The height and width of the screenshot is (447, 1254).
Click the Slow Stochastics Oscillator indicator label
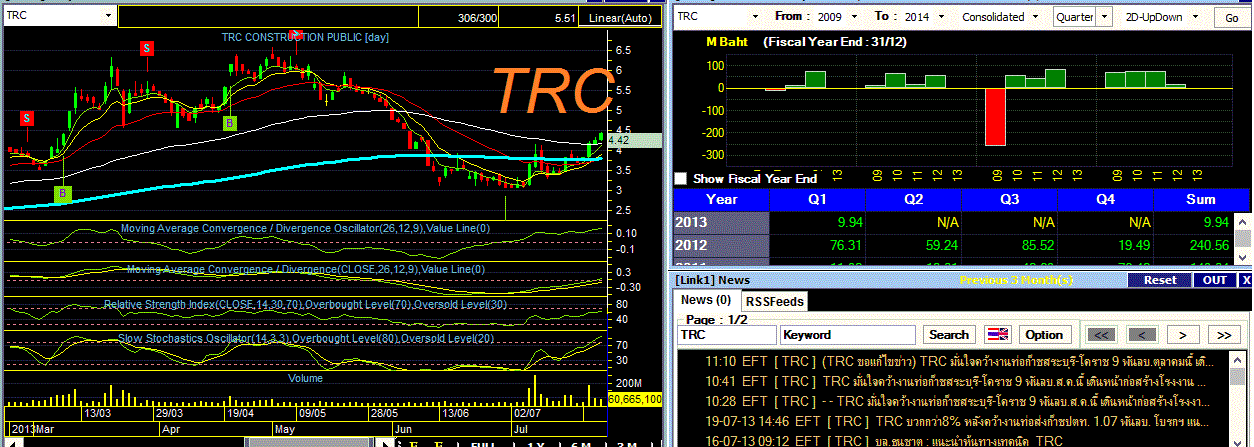point(306,340)
